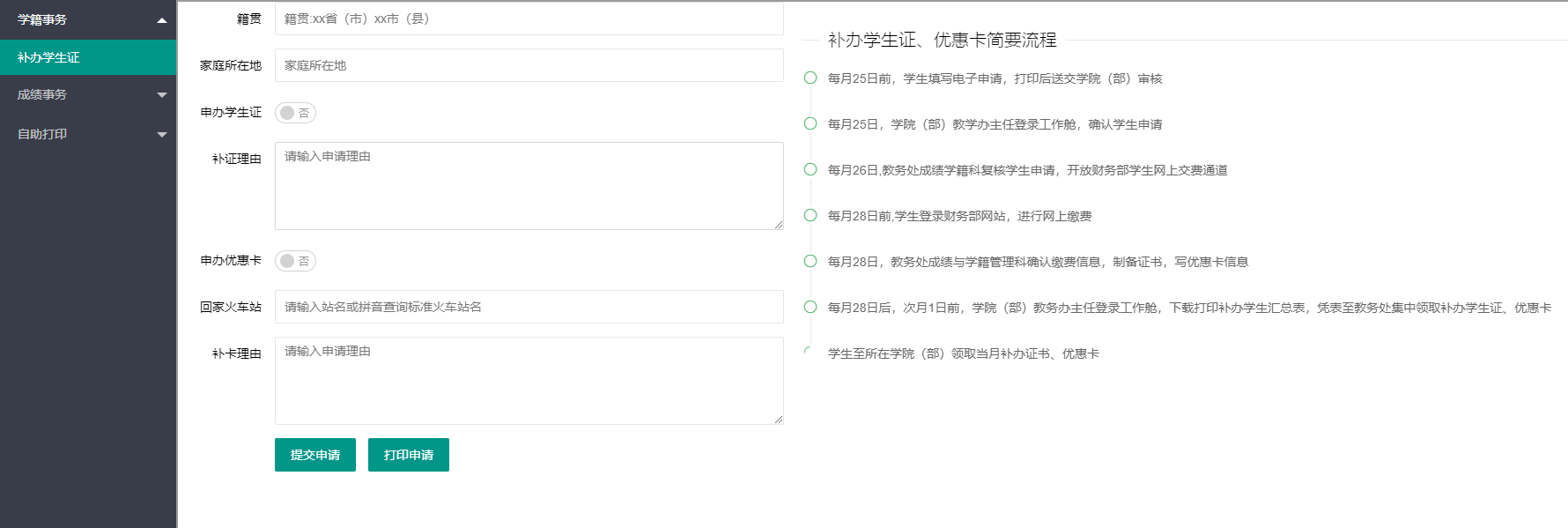Screen dimensions: 1568x528
Task: Toggle the 申办学生证 switch
Action: 295,113
